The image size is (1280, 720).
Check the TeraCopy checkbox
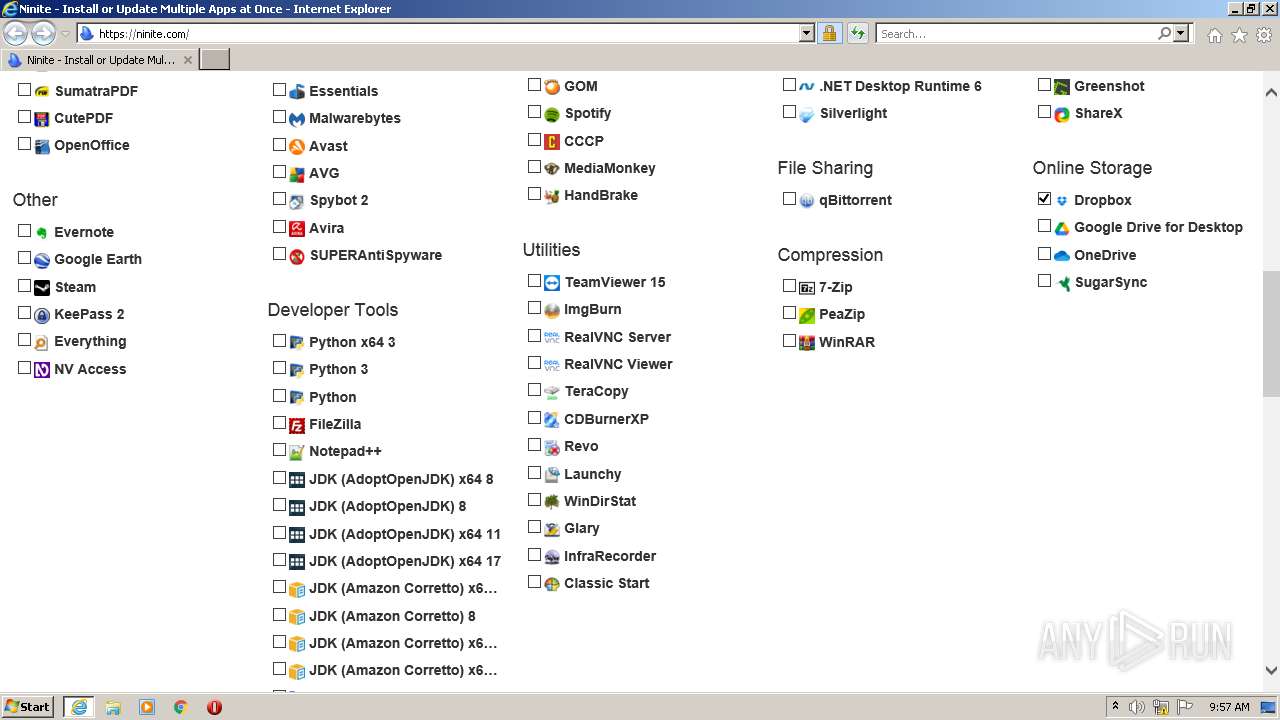[534, 390]
